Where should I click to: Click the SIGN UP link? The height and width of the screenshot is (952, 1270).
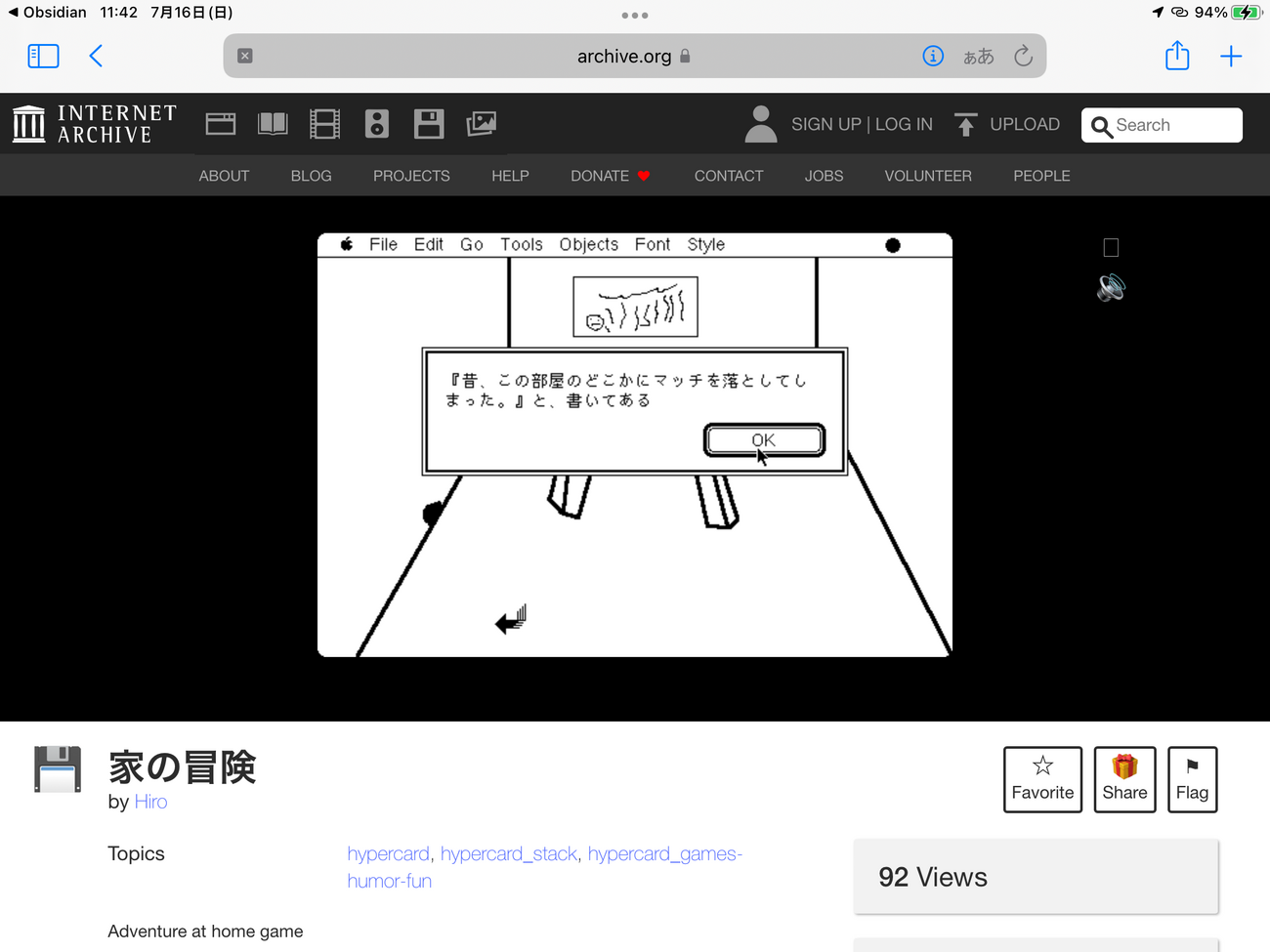(x=826, y=124)
